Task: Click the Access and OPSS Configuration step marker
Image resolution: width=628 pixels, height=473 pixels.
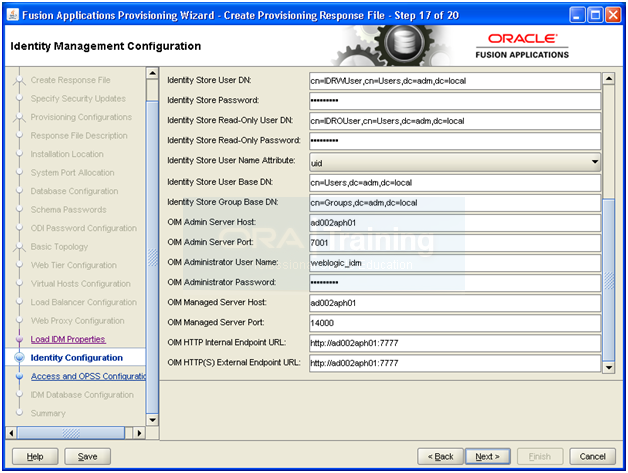Action: click(x=19, y=376)
